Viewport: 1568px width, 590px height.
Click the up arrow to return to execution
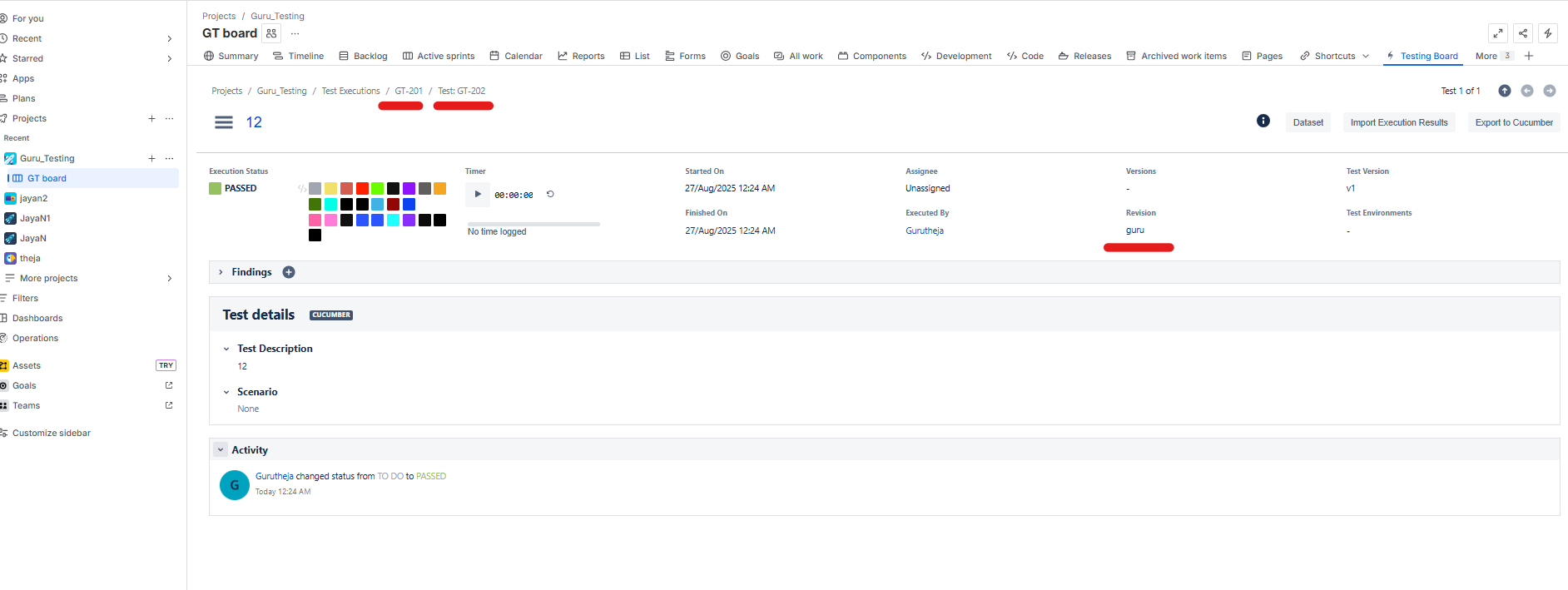(x=1504, y=91)
